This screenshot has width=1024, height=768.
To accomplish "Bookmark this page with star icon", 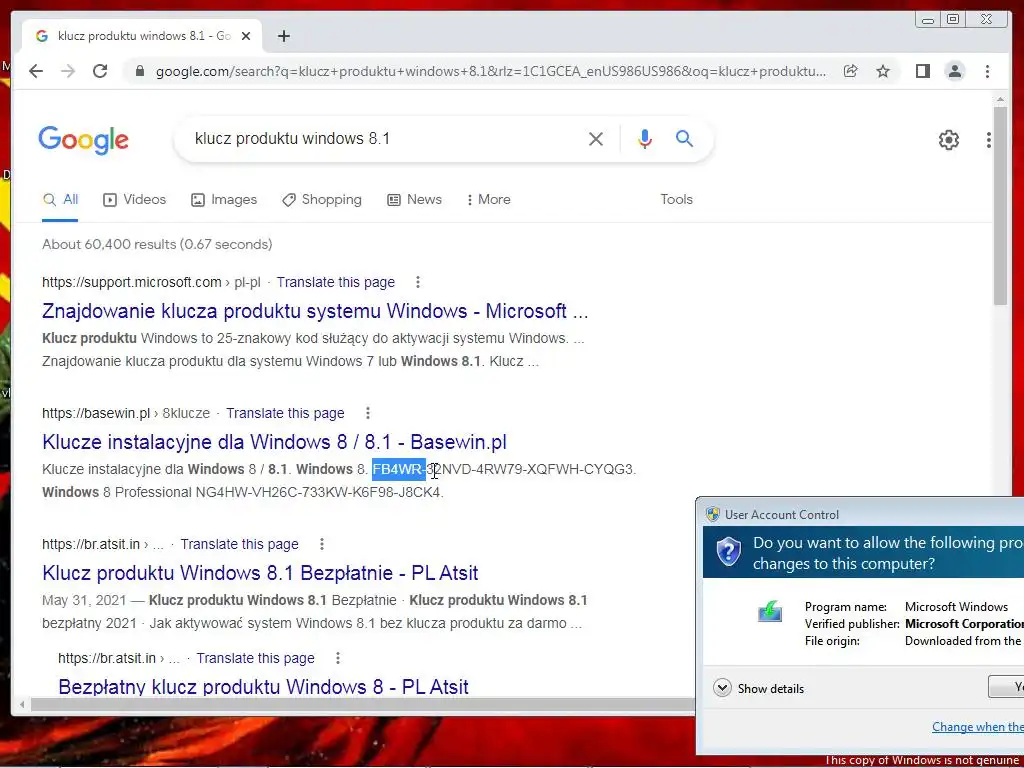I will click(x=883, y=71).
